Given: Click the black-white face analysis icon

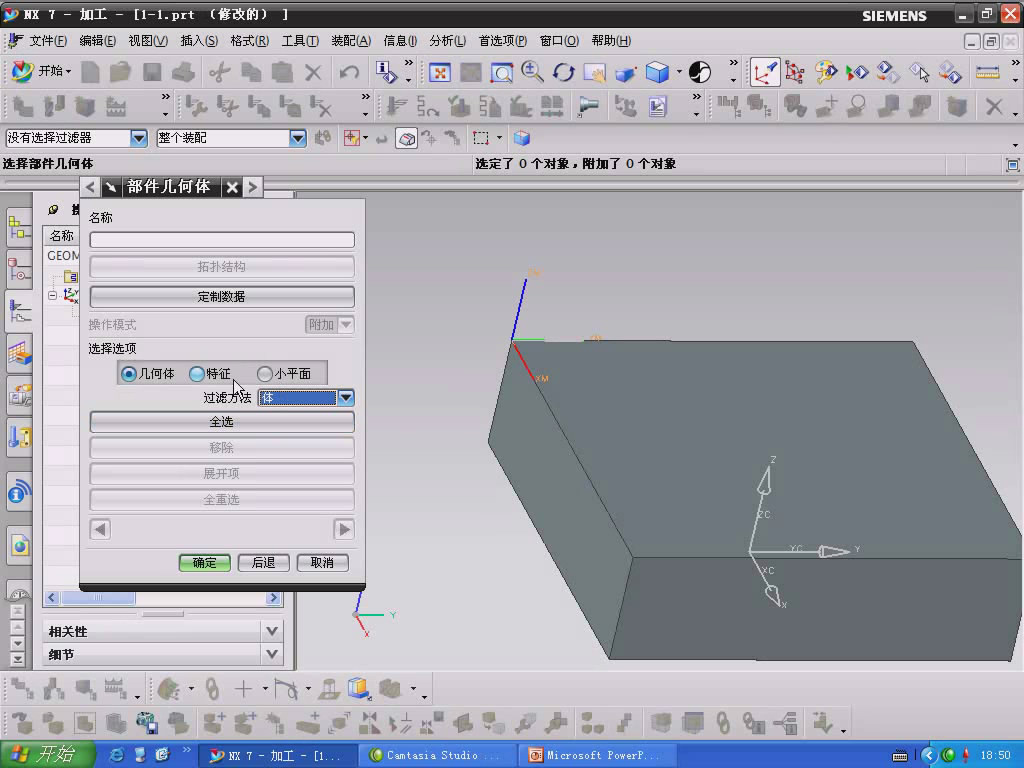Looking at the screenshot, I should (x=699, y=72).
